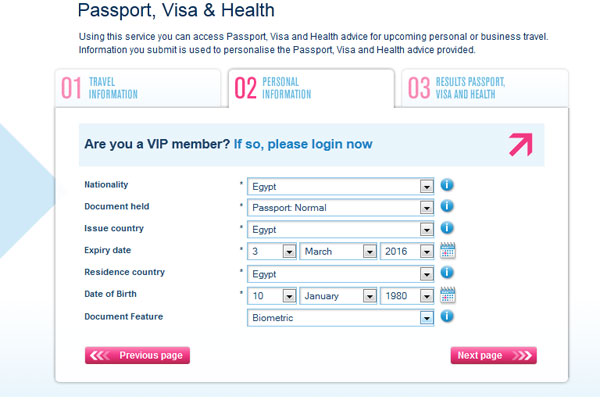This screenshot has height=400, width=600.
Task: Go back using Previous page button
Action: [x=138, y=355]
